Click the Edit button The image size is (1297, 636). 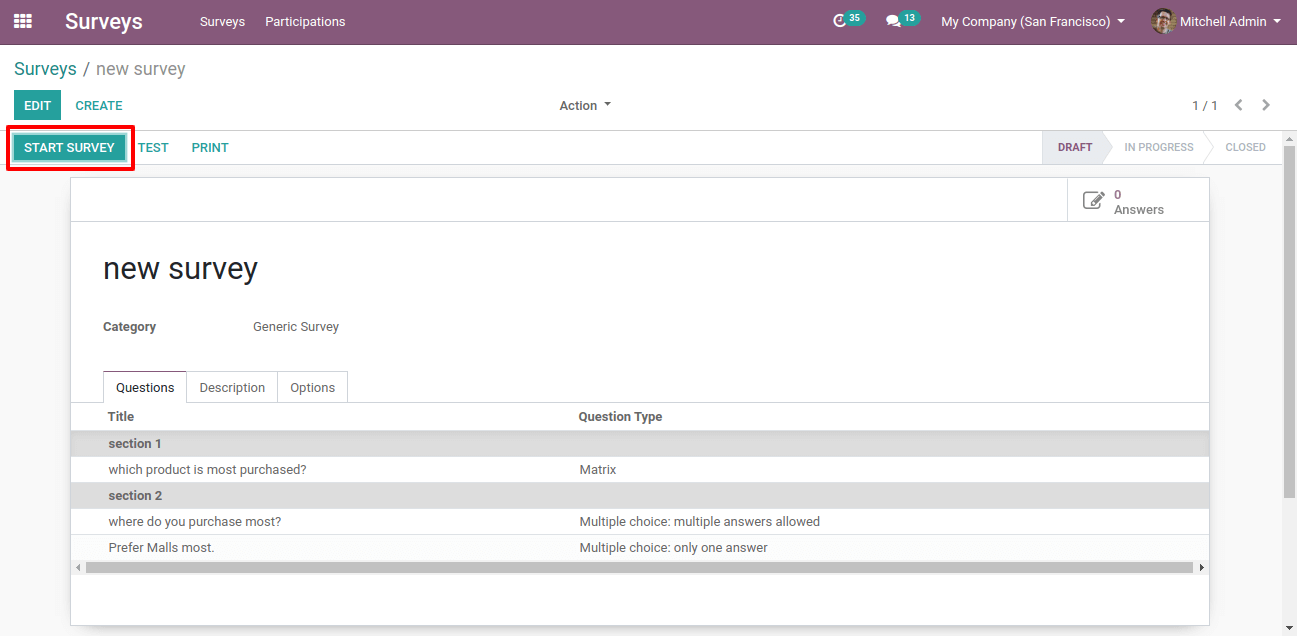point(37,105)
